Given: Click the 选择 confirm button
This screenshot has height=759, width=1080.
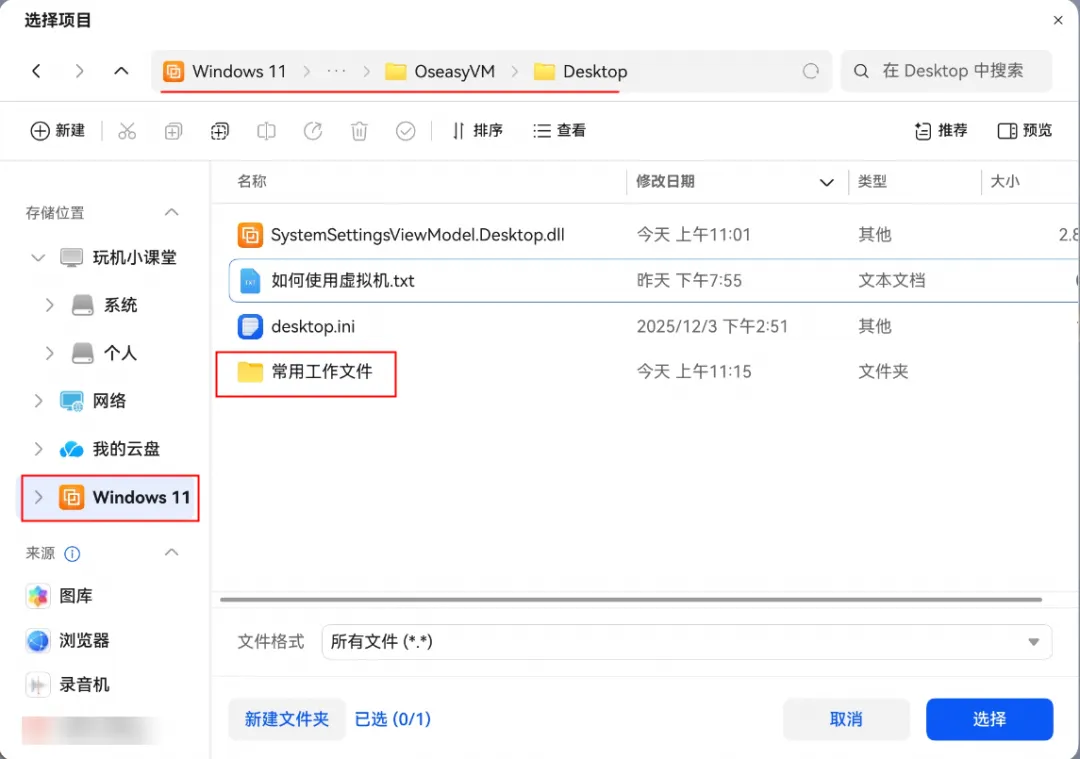Looking at the screenshot, I should click(989, 719).
